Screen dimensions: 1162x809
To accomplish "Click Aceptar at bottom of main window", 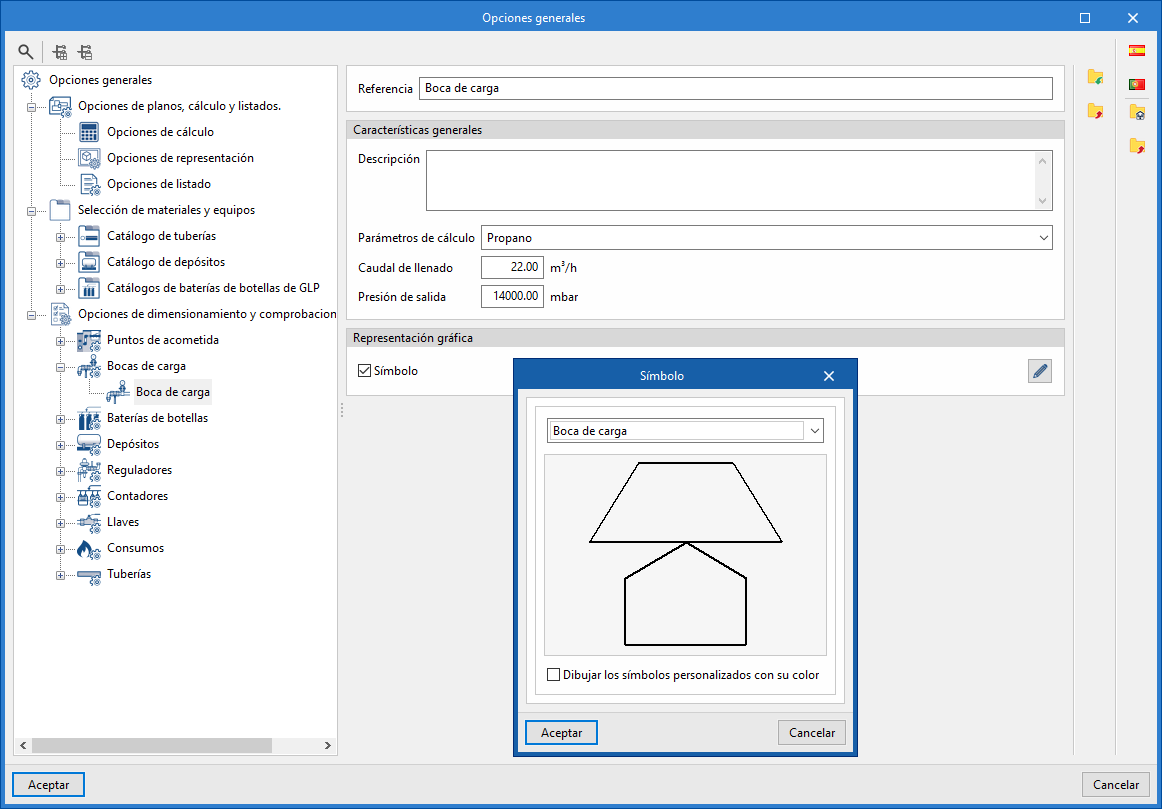I will 49,785.
